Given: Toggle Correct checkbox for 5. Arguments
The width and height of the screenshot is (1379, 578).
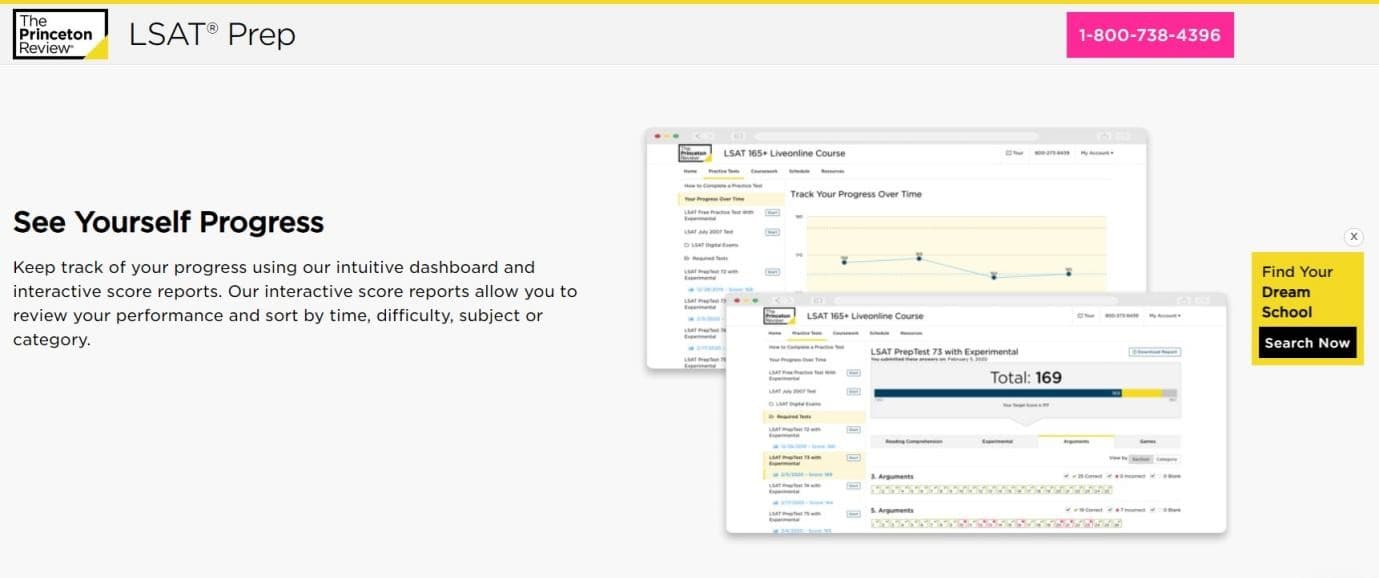Looking at the screenshot, I should click(x=1068, y=510).
